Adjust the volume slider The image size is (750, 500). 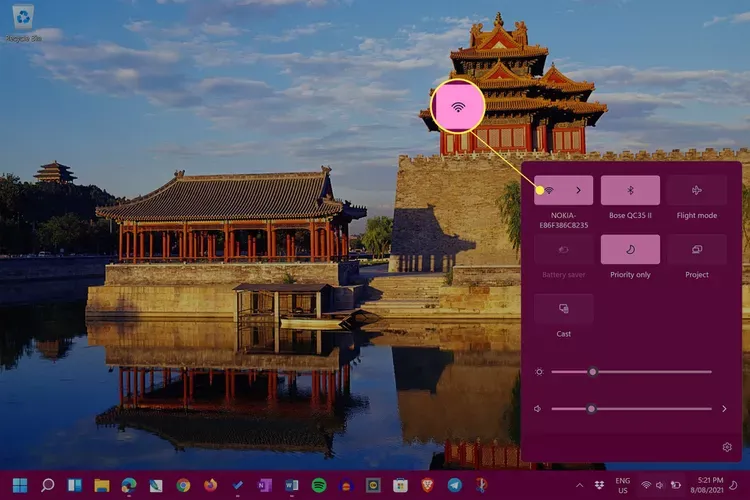pyautogui.click(x=631, y=409)
